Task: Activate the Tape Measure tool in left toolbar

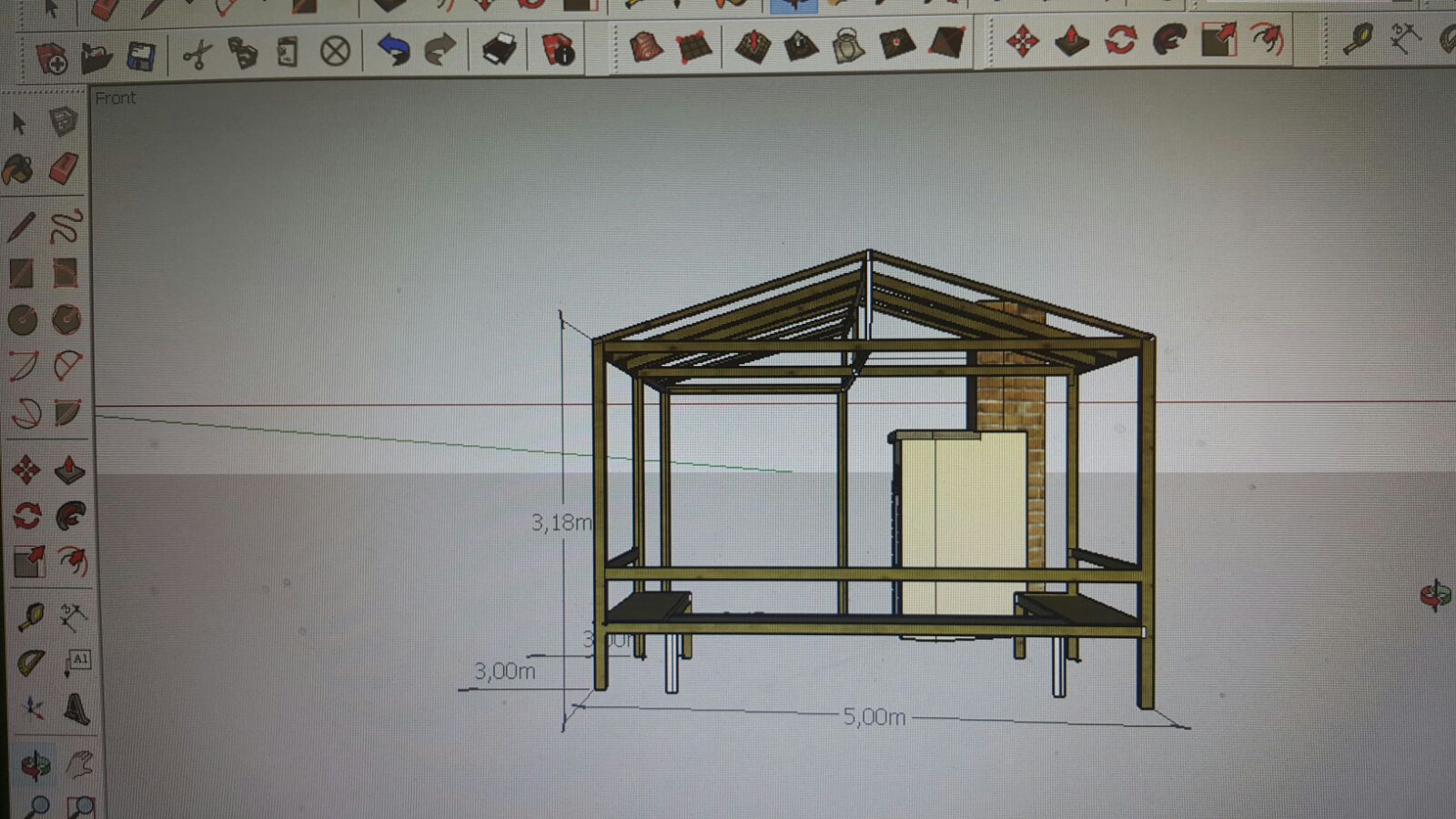Action: [x=30, y=617]
